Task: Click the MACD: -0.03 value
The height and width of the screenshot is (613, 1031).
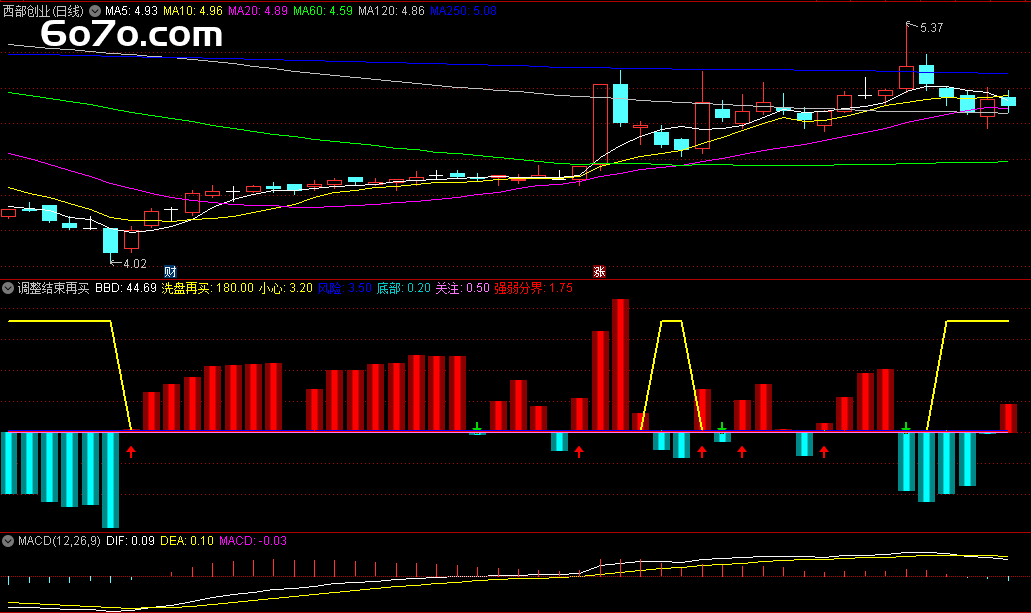Action: point(253,541)
